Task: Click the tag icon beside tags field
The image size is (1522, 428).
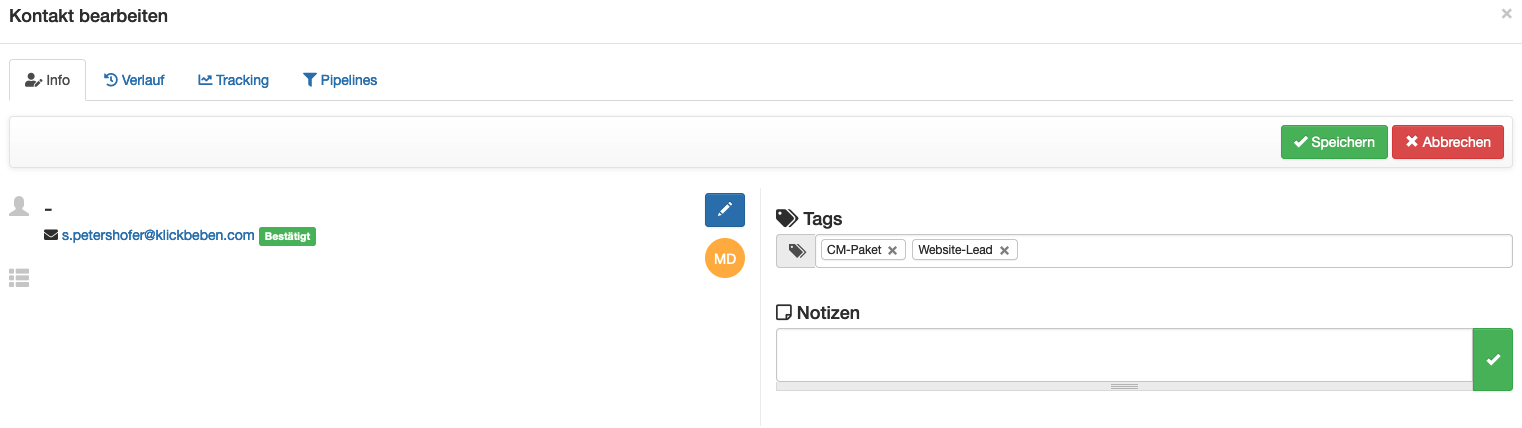Action: 796,251
